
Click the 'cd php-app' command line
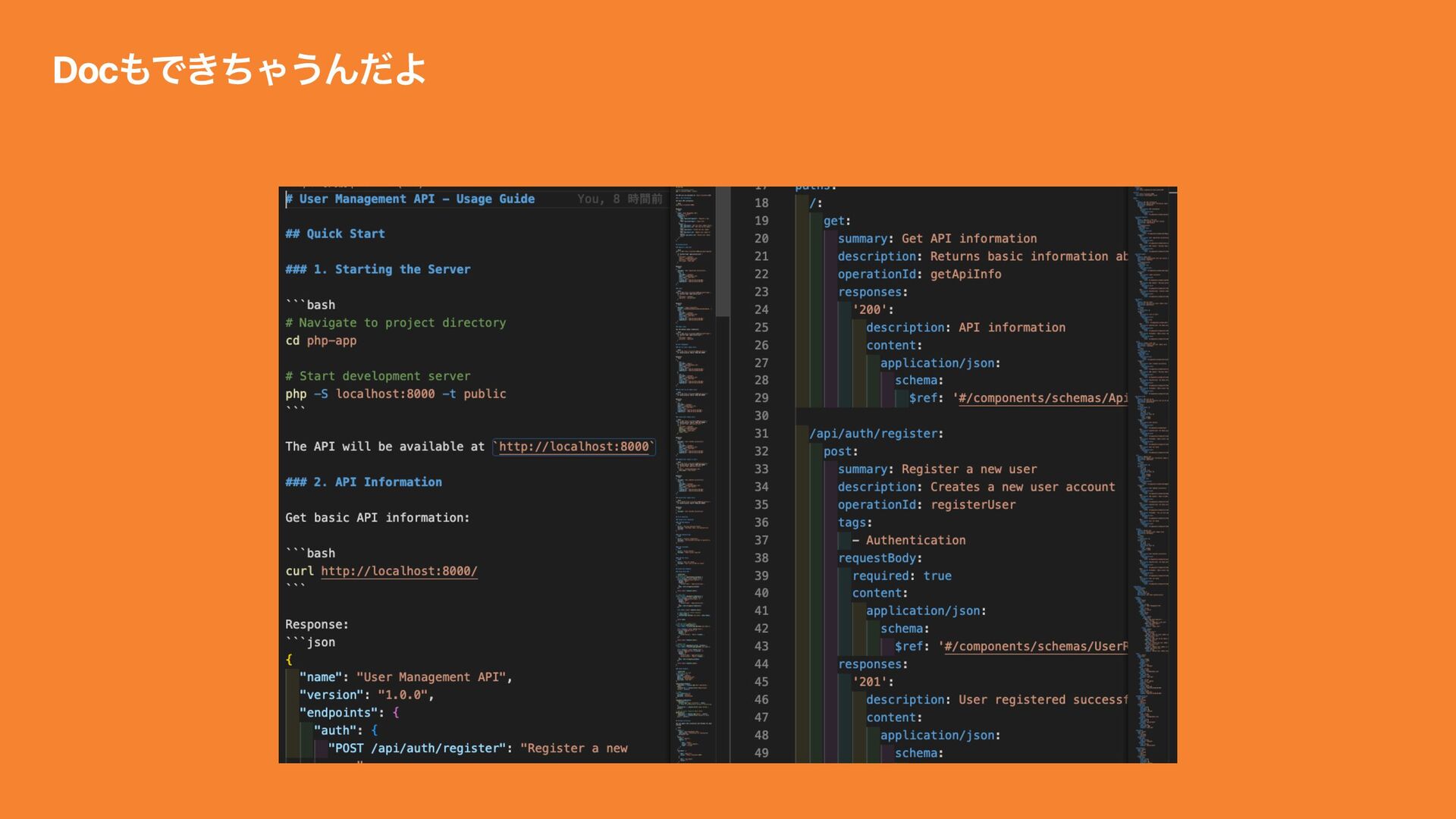(321, 340)
